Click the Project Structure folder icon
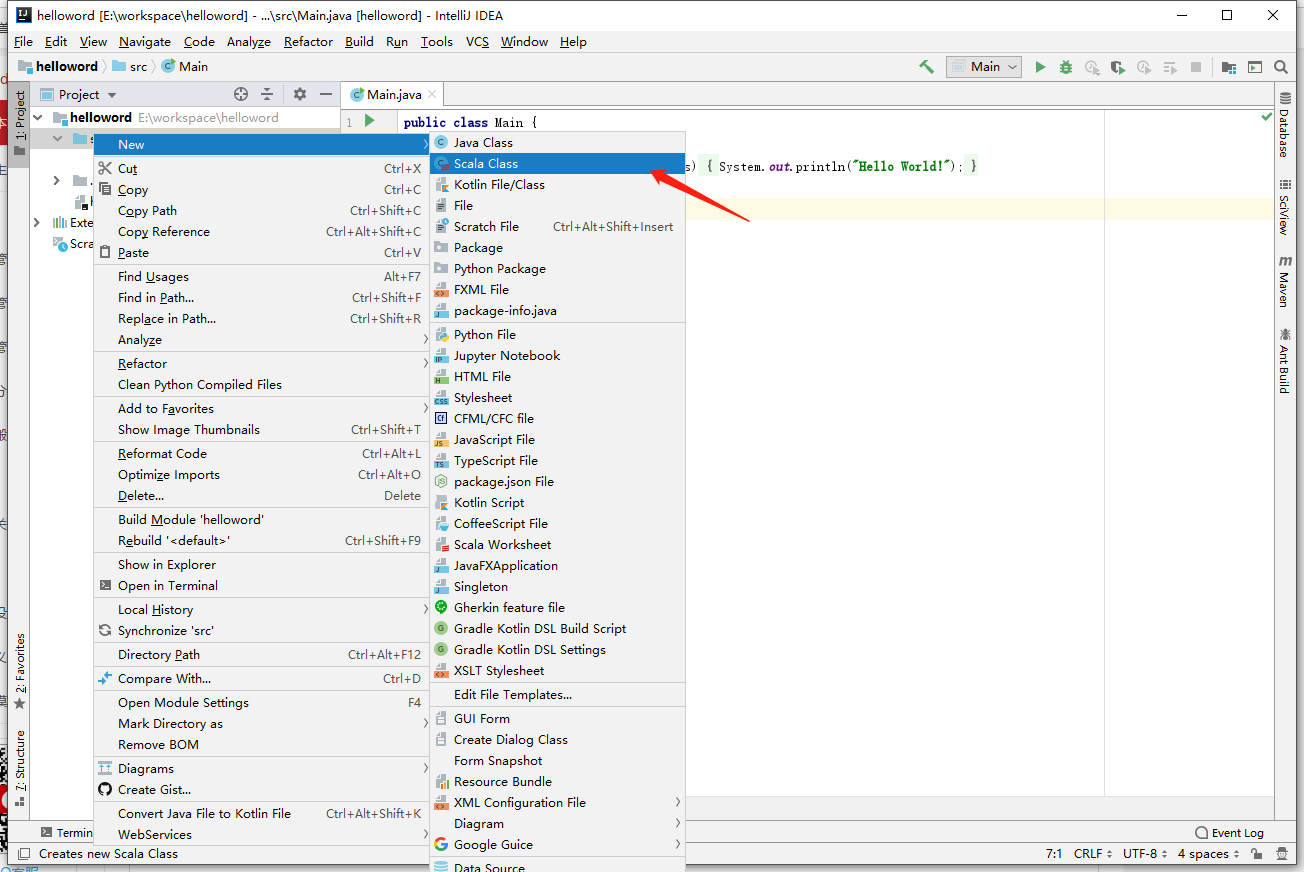This screenshot has height=872, width=1304. [x=1229, y=67]
